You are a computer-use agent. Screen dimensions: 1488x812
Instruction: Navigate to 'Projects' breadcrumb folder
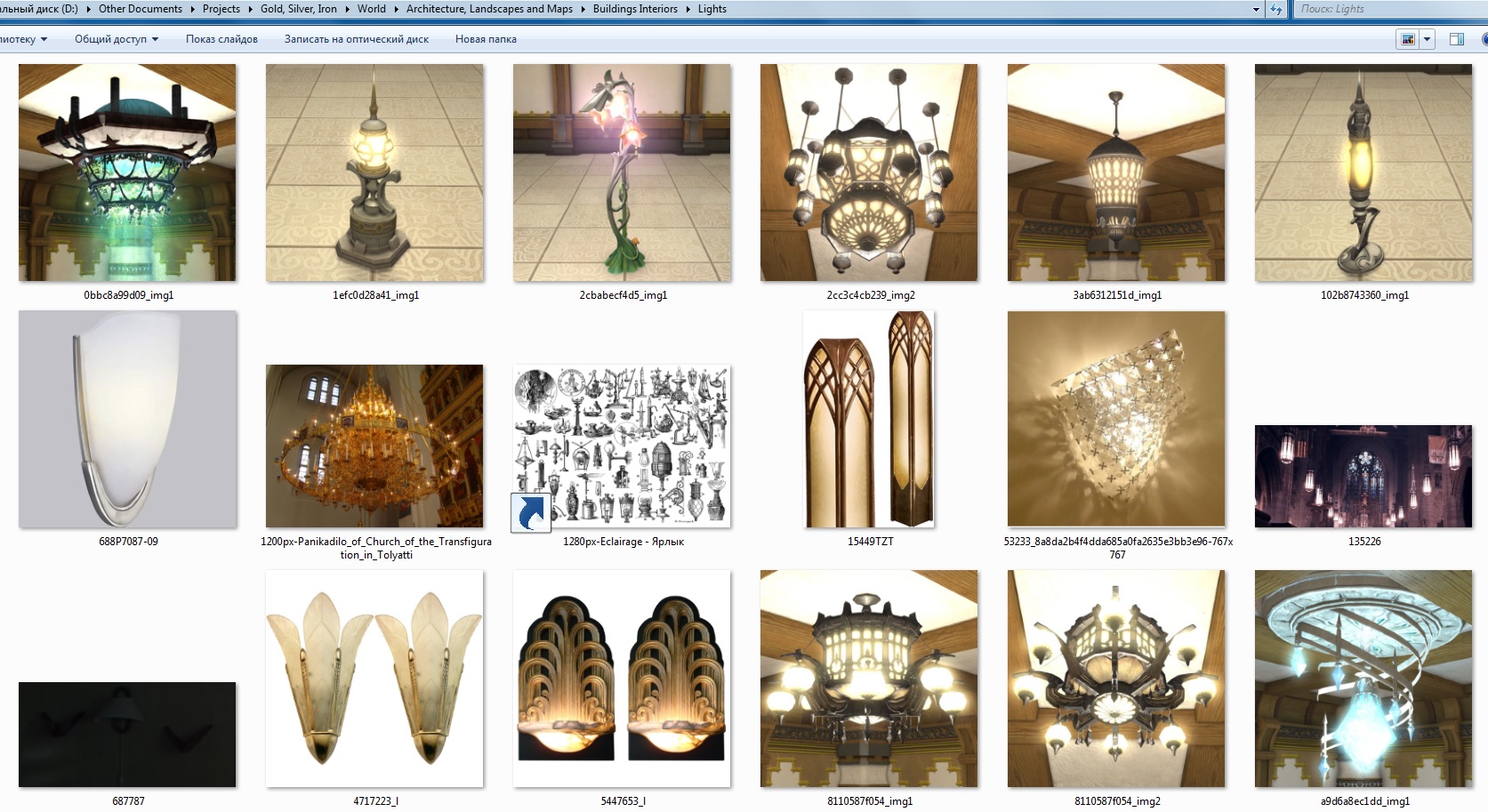click(x=221, y=9)
